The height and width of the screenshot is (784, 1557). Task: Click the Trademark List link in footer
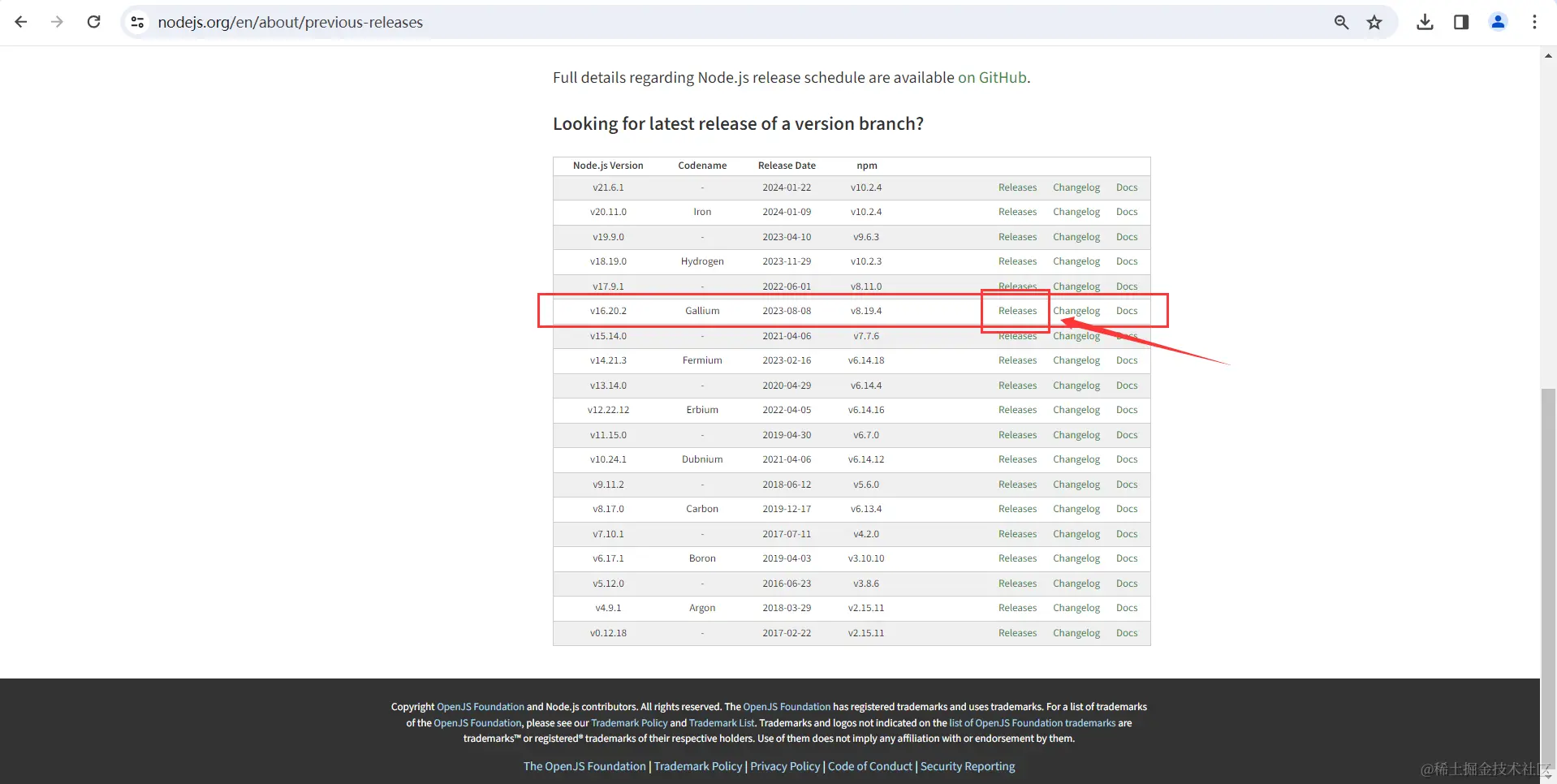pos(722,723)
